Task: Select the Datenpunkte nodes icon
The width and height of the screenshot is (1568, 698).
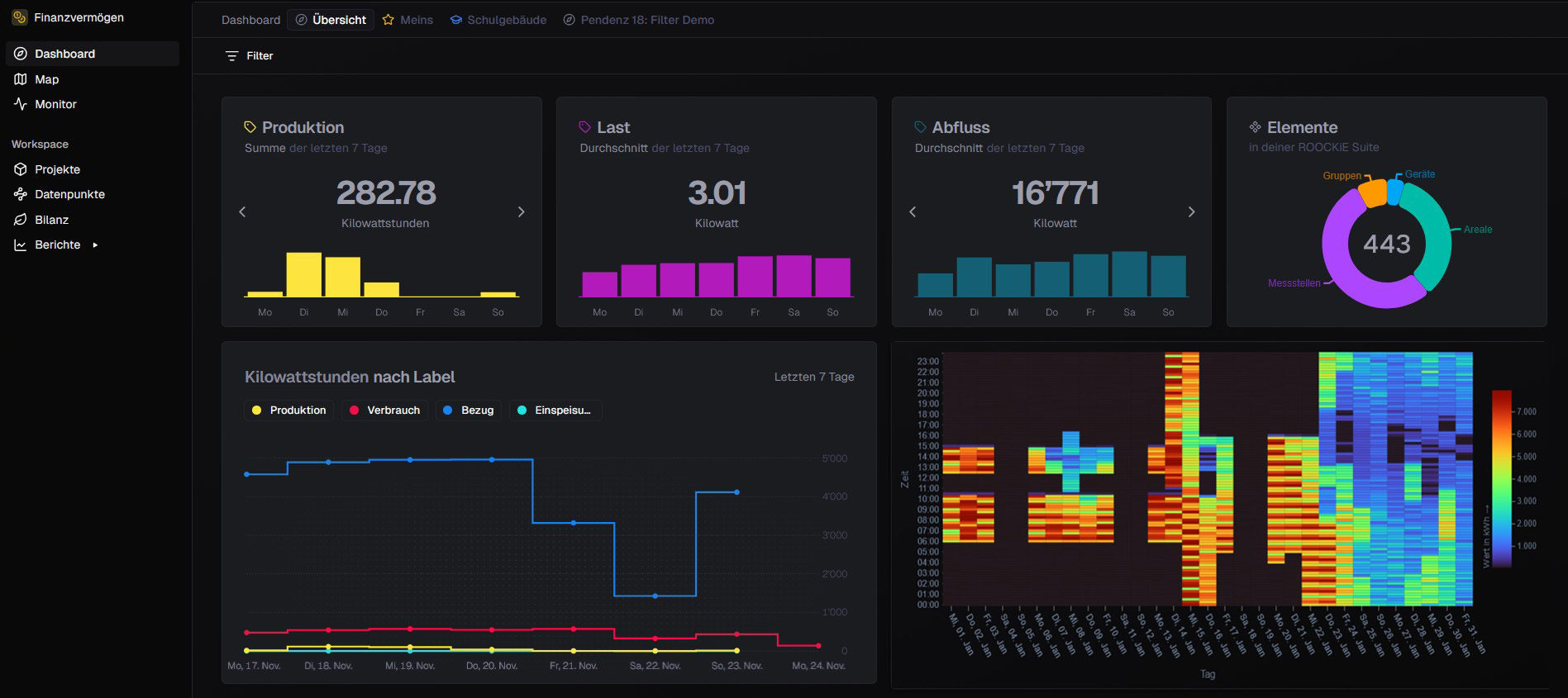Action: coord(21,194)
